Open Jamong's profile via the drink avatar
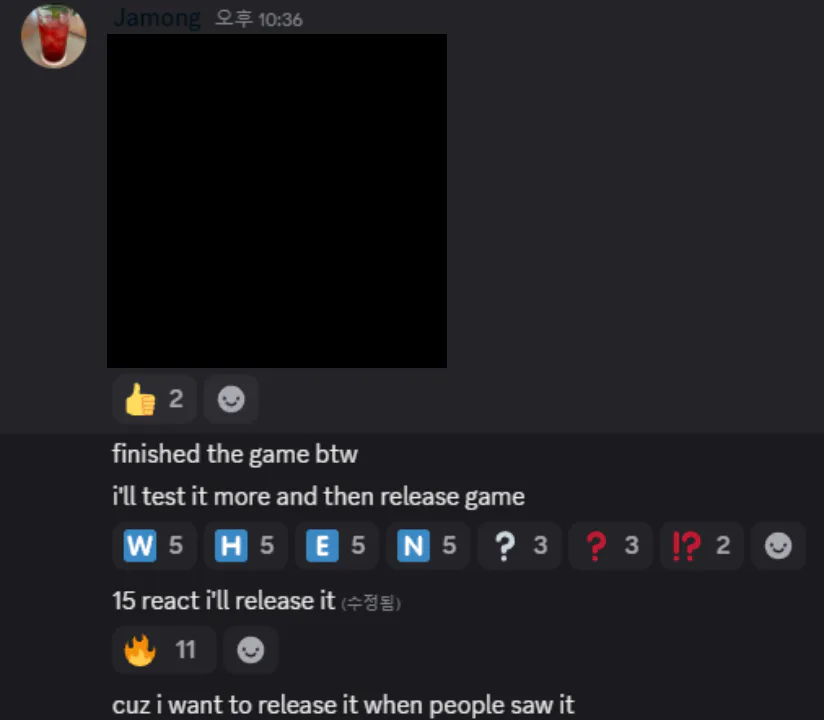This screenshot has width=824, height=720. pyautogui.click(x=54, y=36)
